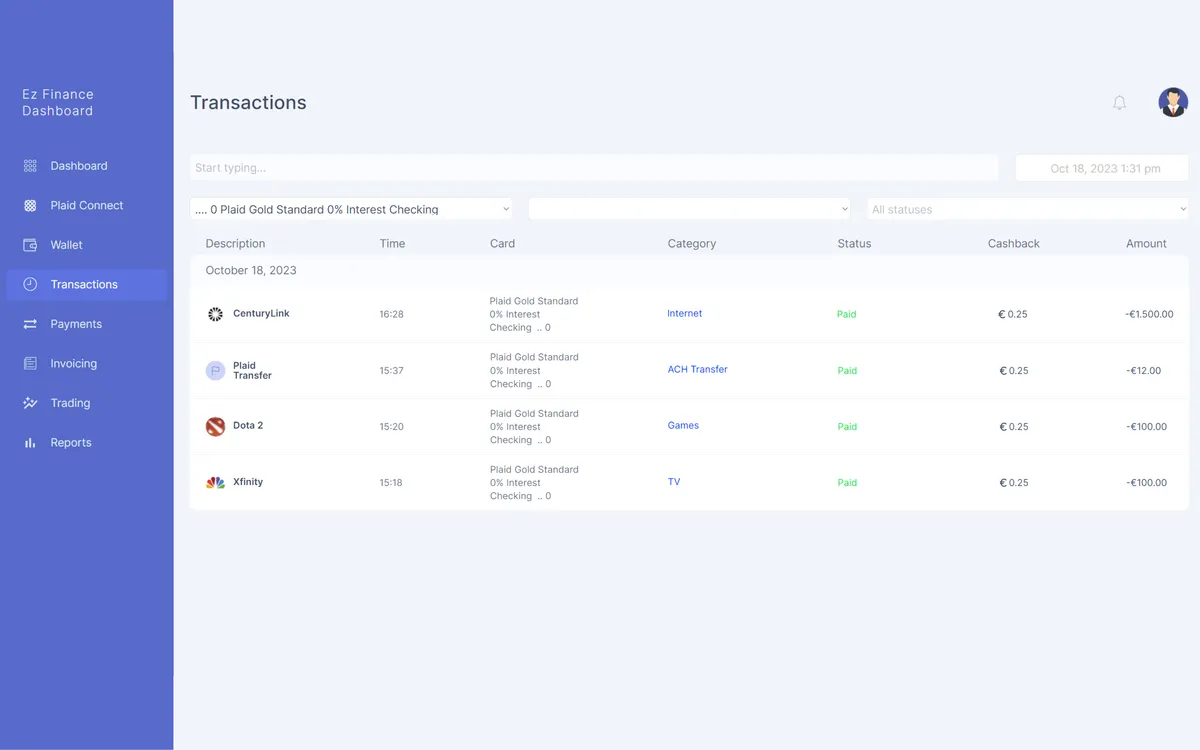Image resolution: width=1200 pixels, height=750 pixels.
Task: Click the Ez Finance Dashboard title
Action: 58,103
